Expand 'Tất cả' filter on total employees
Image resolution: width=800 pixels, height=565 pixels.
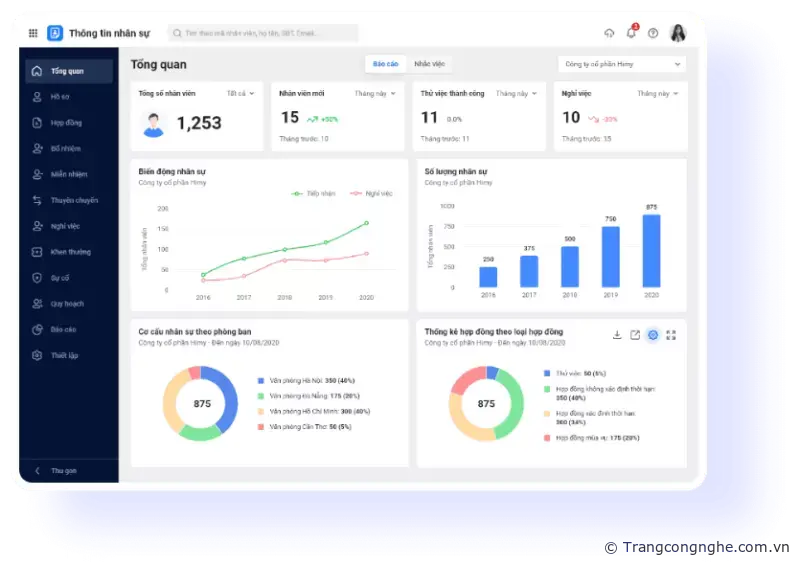pyautogui.click(x=241, y=93)
